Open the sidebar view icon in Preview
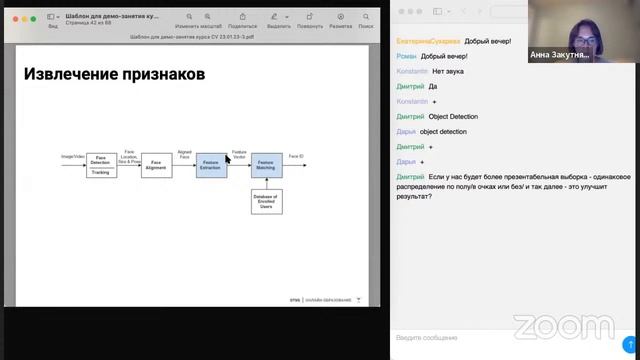This screenshot has height=360, width=640. (x=51, y=17)
